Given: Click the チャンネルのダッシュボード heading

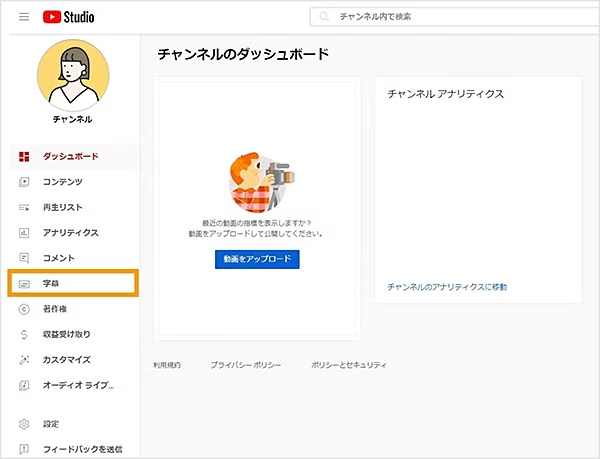Looking at the screenshot, I should click(243, 54).
